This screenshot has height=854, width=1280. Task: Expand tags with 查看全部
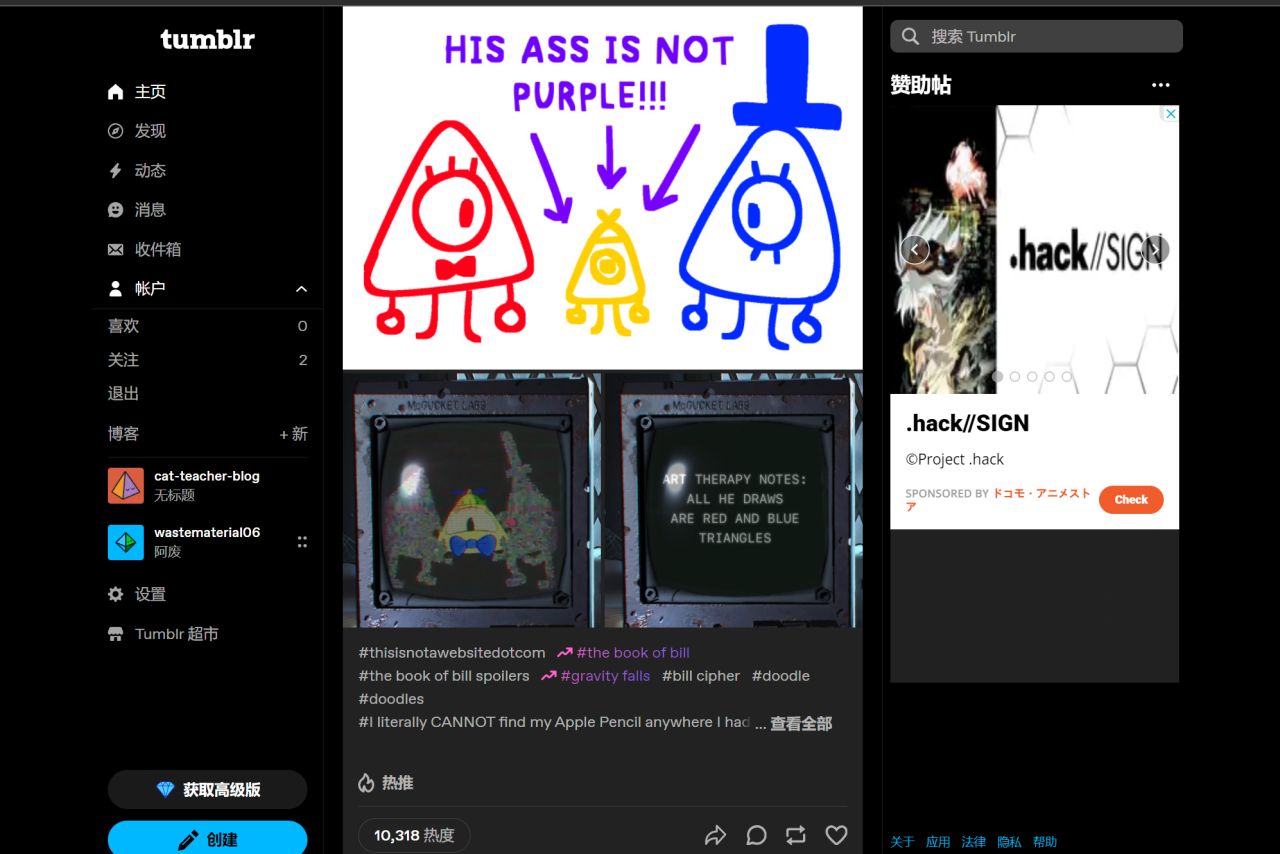pyautogui.click(x=801, y=723)
